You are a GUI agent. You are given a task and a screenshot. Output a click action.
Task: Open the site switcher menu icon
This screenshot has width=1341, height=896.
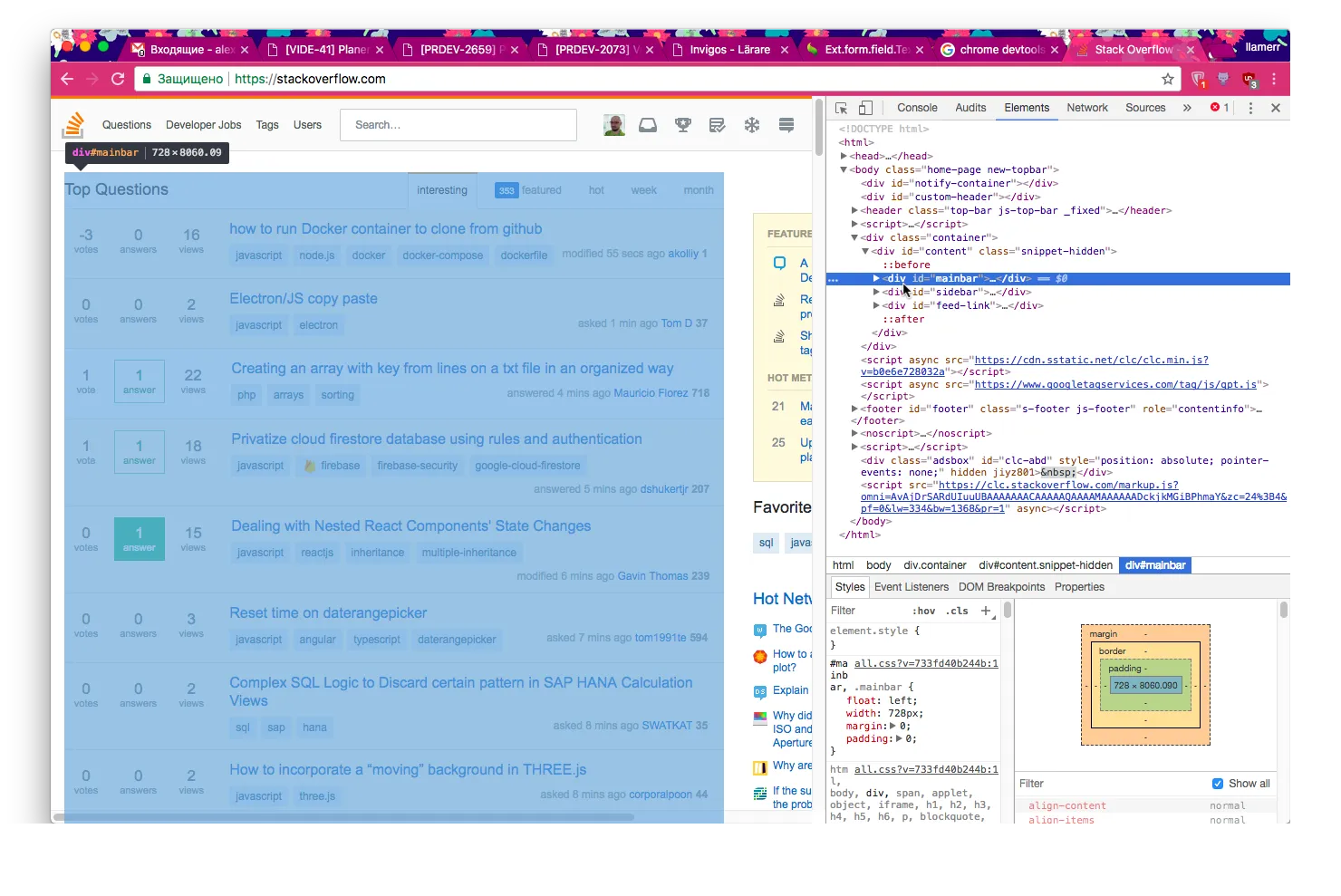(x=786, y=125)
